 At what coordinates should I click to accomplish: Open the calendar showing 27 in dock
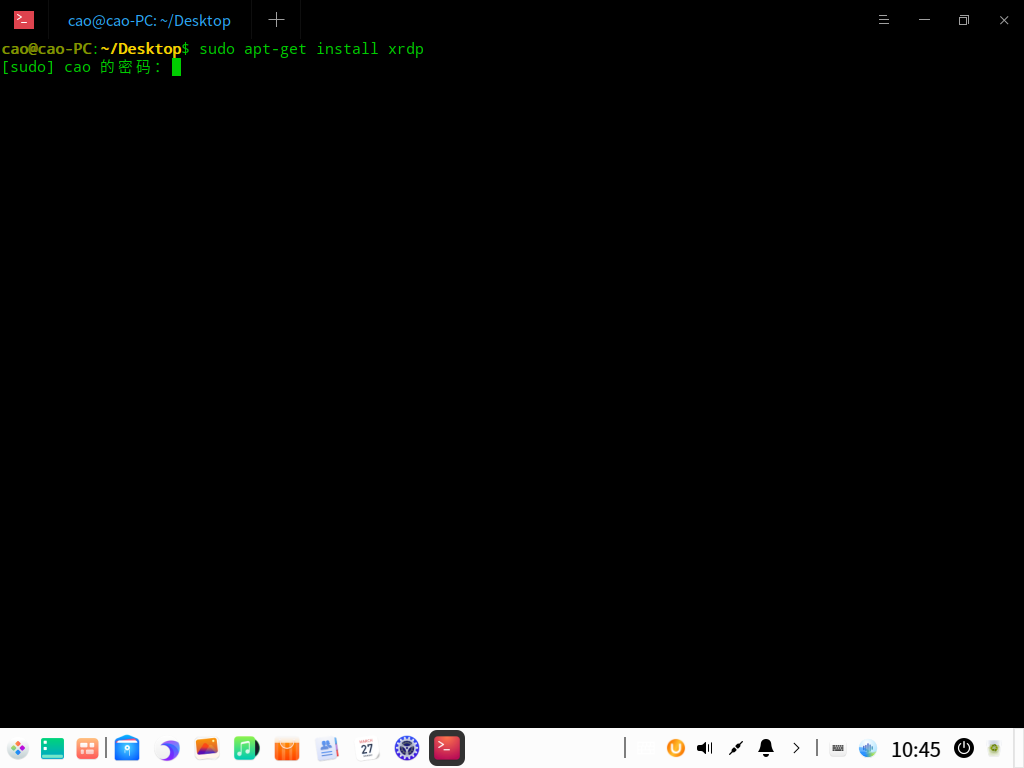pyautogui.click(x=367, y=748)
